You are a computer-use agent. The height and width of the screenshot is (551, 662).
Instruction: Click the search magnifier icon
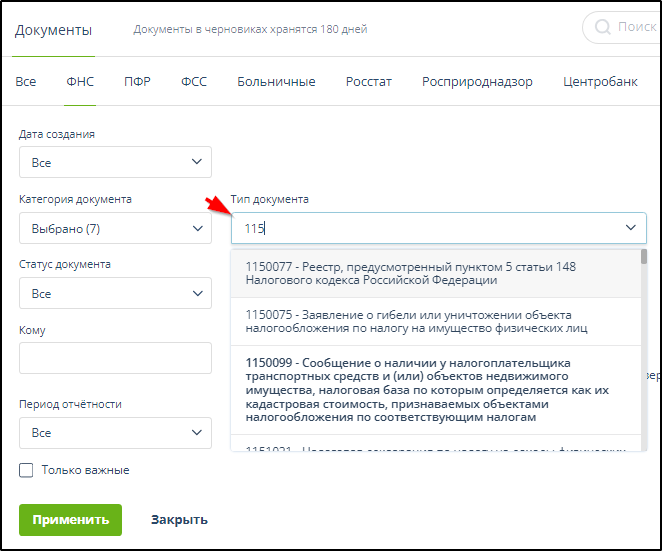(x=602, y=28)
